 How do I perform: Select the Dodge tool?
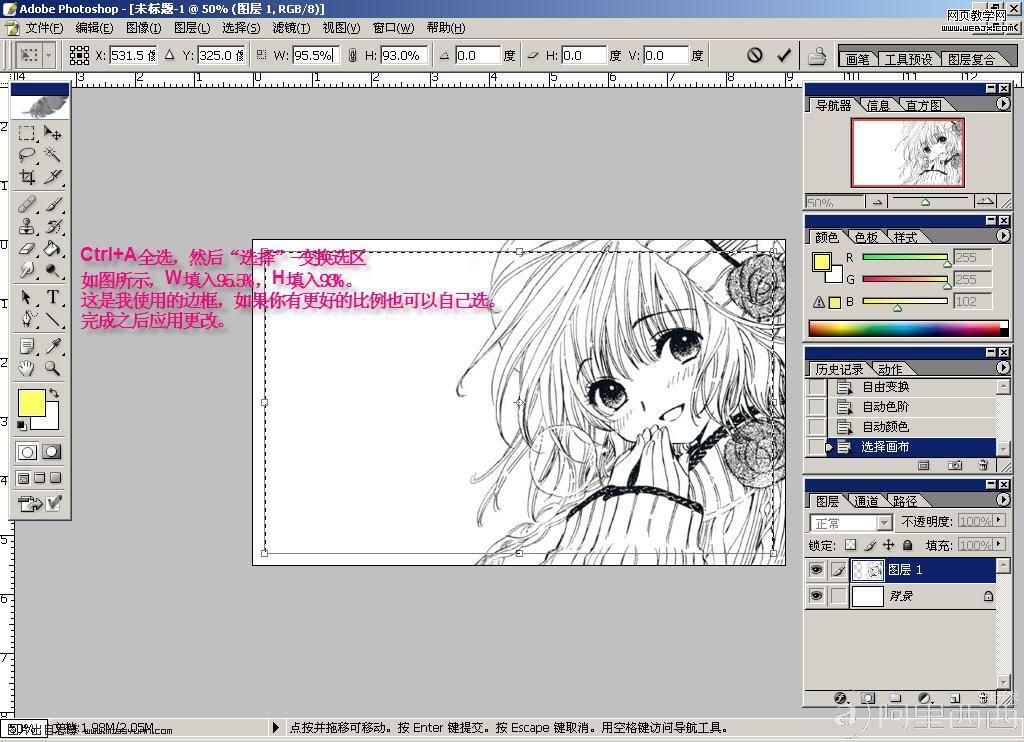53,270
